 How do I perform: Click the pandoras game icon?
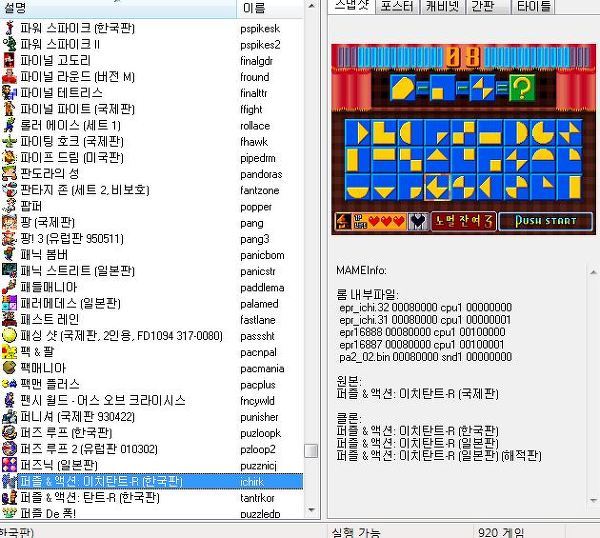[x=9, y=174]
